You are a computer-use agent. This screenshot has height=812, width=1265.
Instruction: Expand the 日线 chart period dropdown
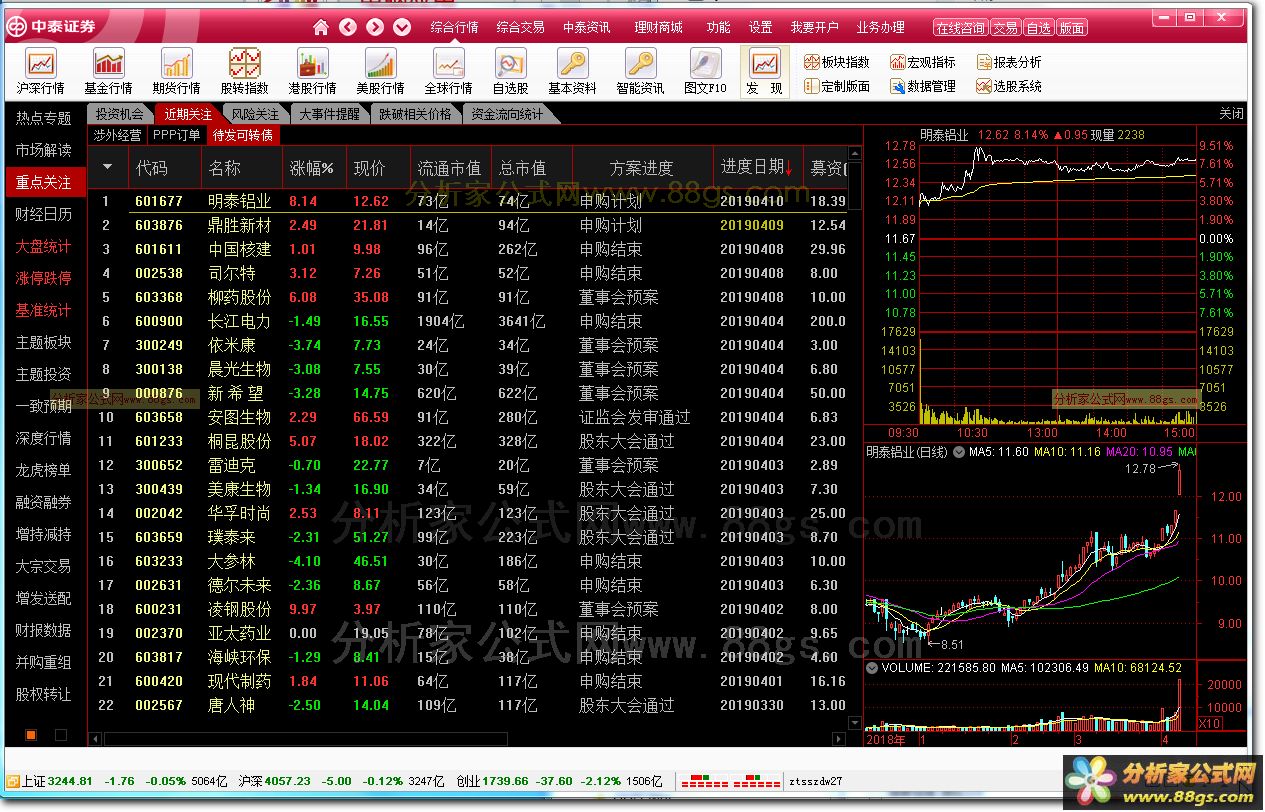point(959,452)
